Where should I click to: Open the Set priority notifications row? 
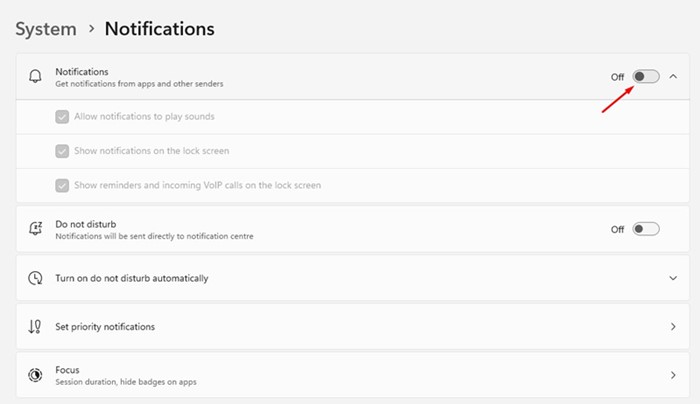pos(353,327)
